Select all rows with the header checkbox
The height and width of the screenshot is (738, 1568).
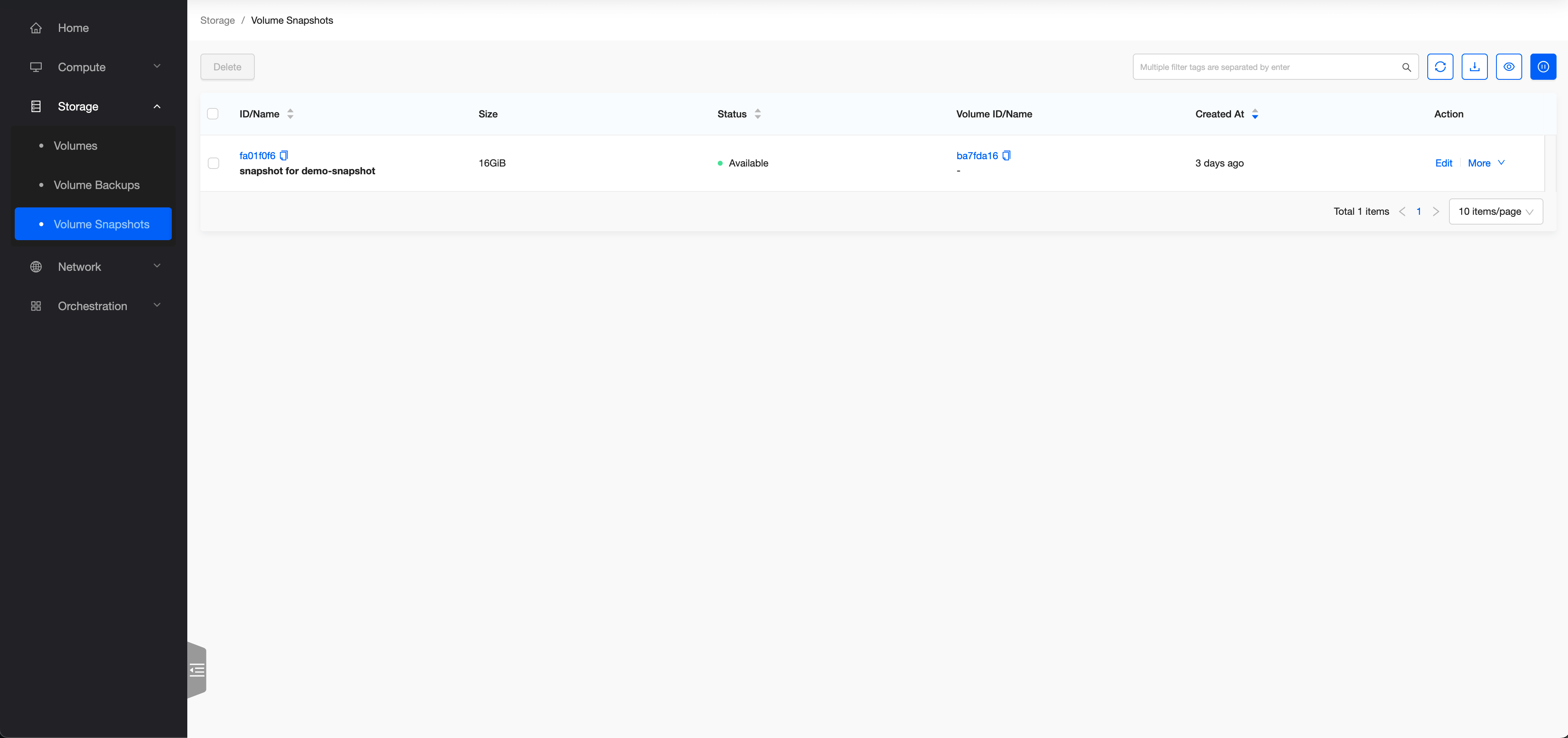point(213,114)
